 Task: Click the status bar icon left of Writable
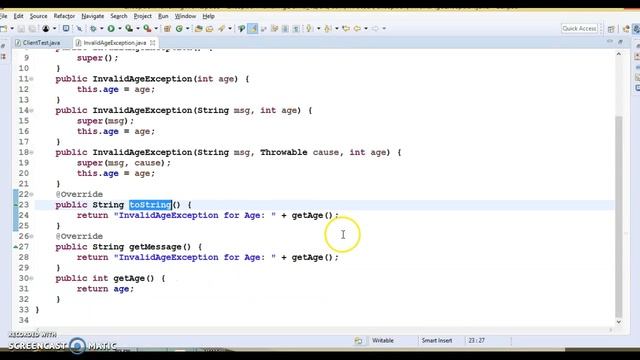point(358,340)
